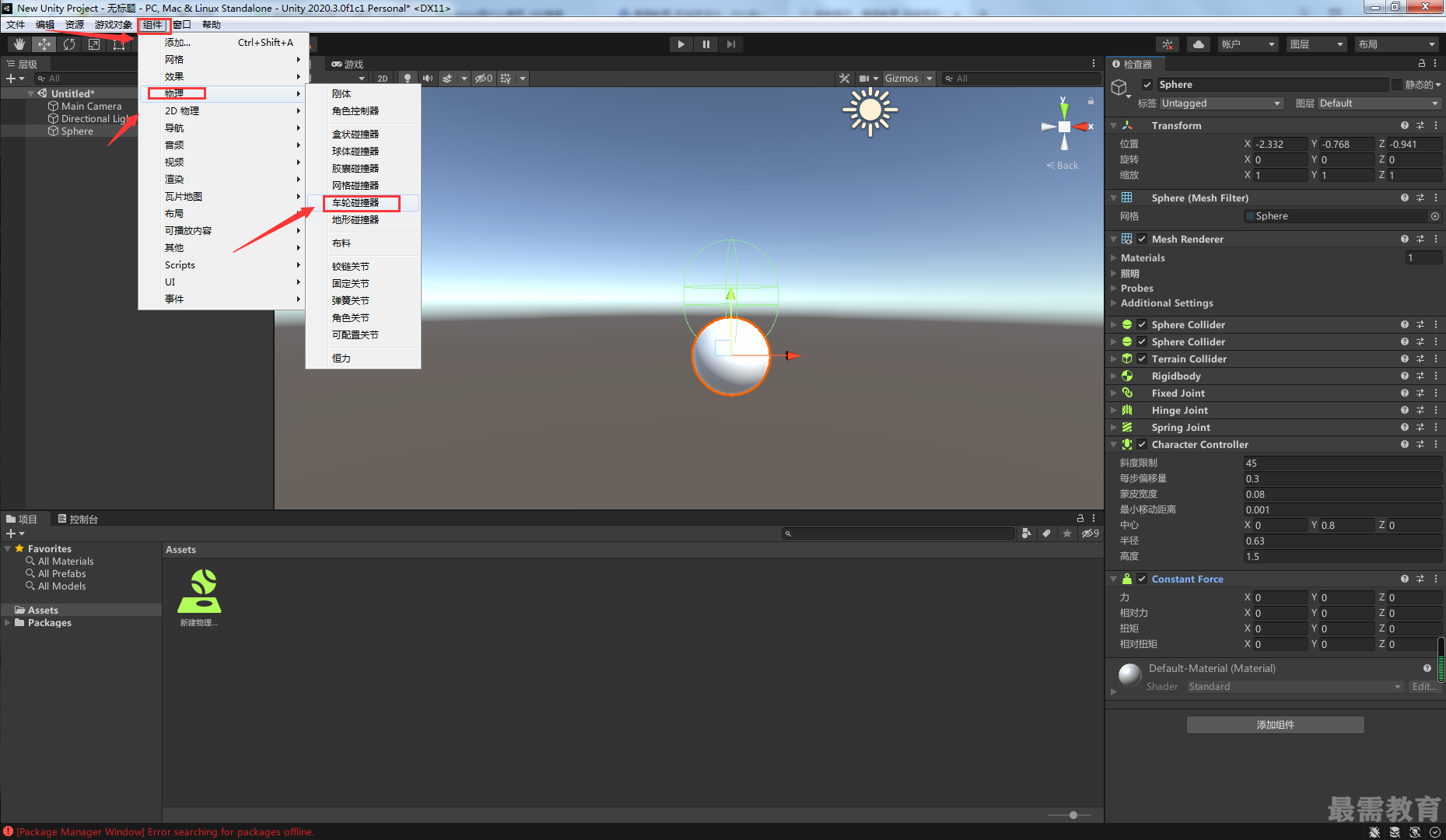Open the Sphere GameObject icon picker
Viewport: 1446px width, 840px height.
(1120, 89)
